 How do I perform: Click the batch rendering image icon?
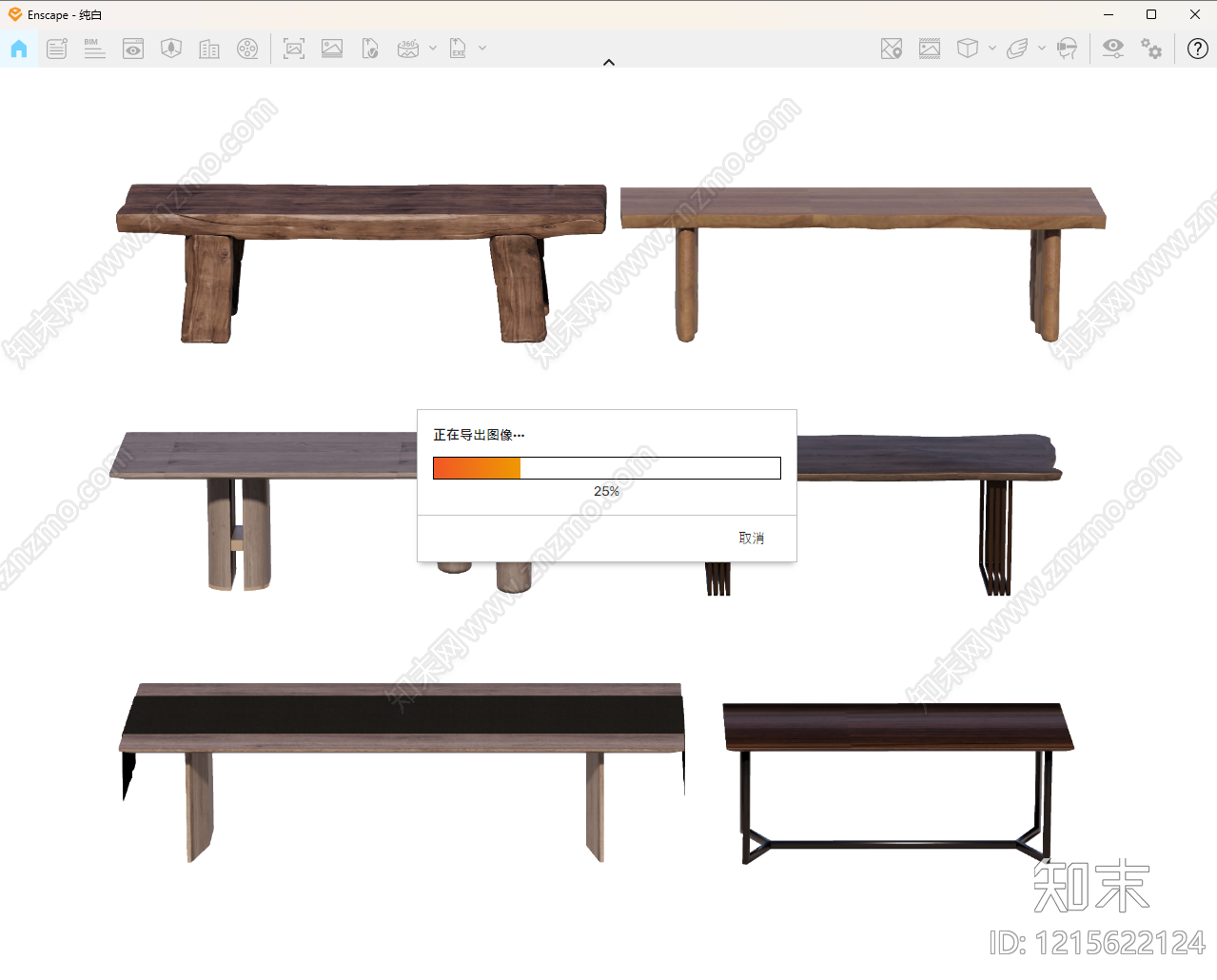(332, 49)
